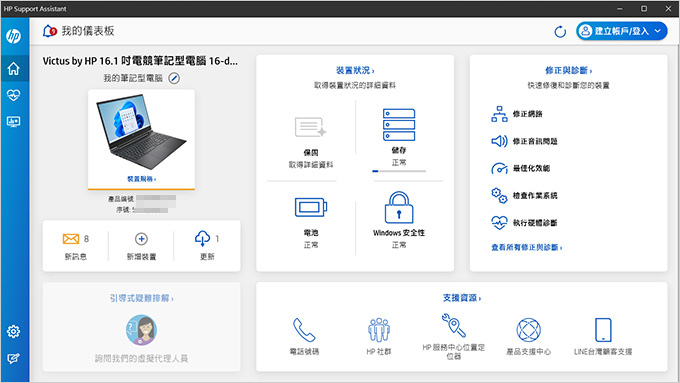Open the HP 社群 people icon
The image size is (680, 383).
[x=379, y=330]
